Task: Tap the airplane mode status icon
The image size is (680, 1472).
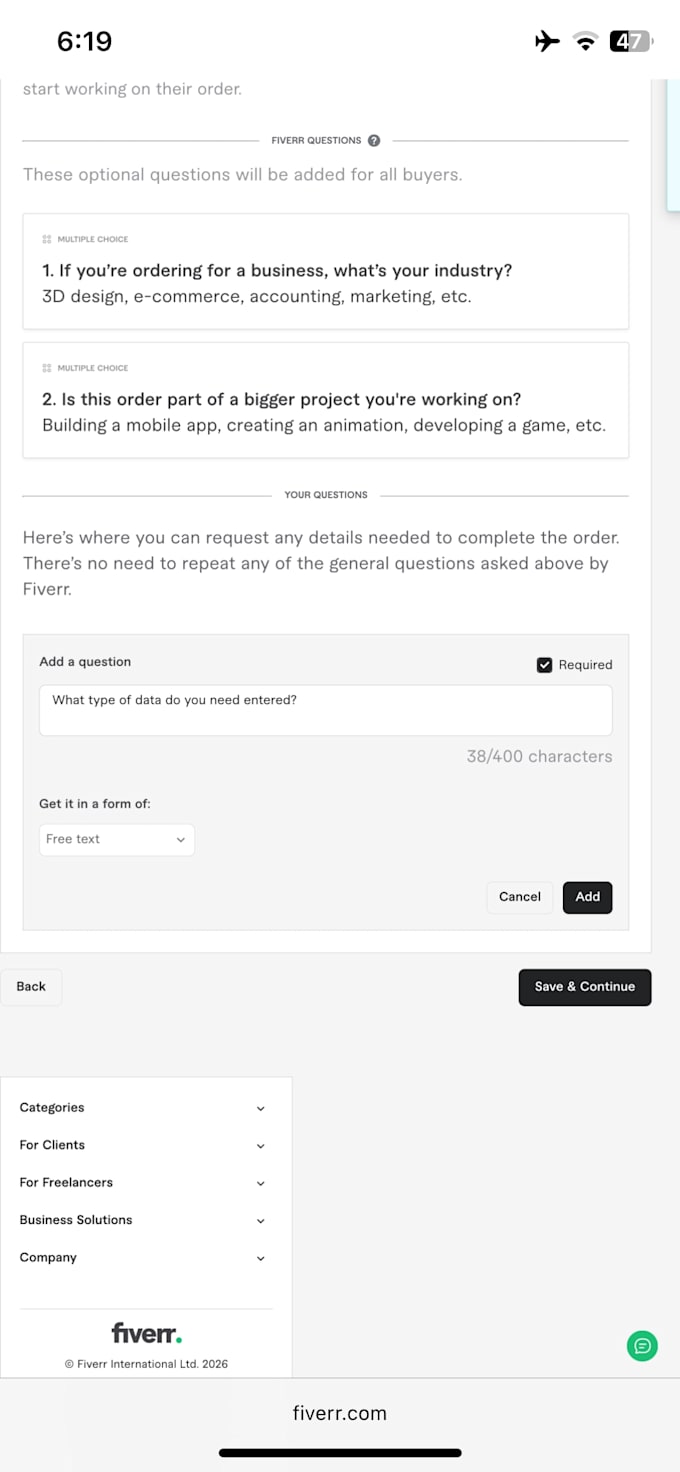Action: 547,41
